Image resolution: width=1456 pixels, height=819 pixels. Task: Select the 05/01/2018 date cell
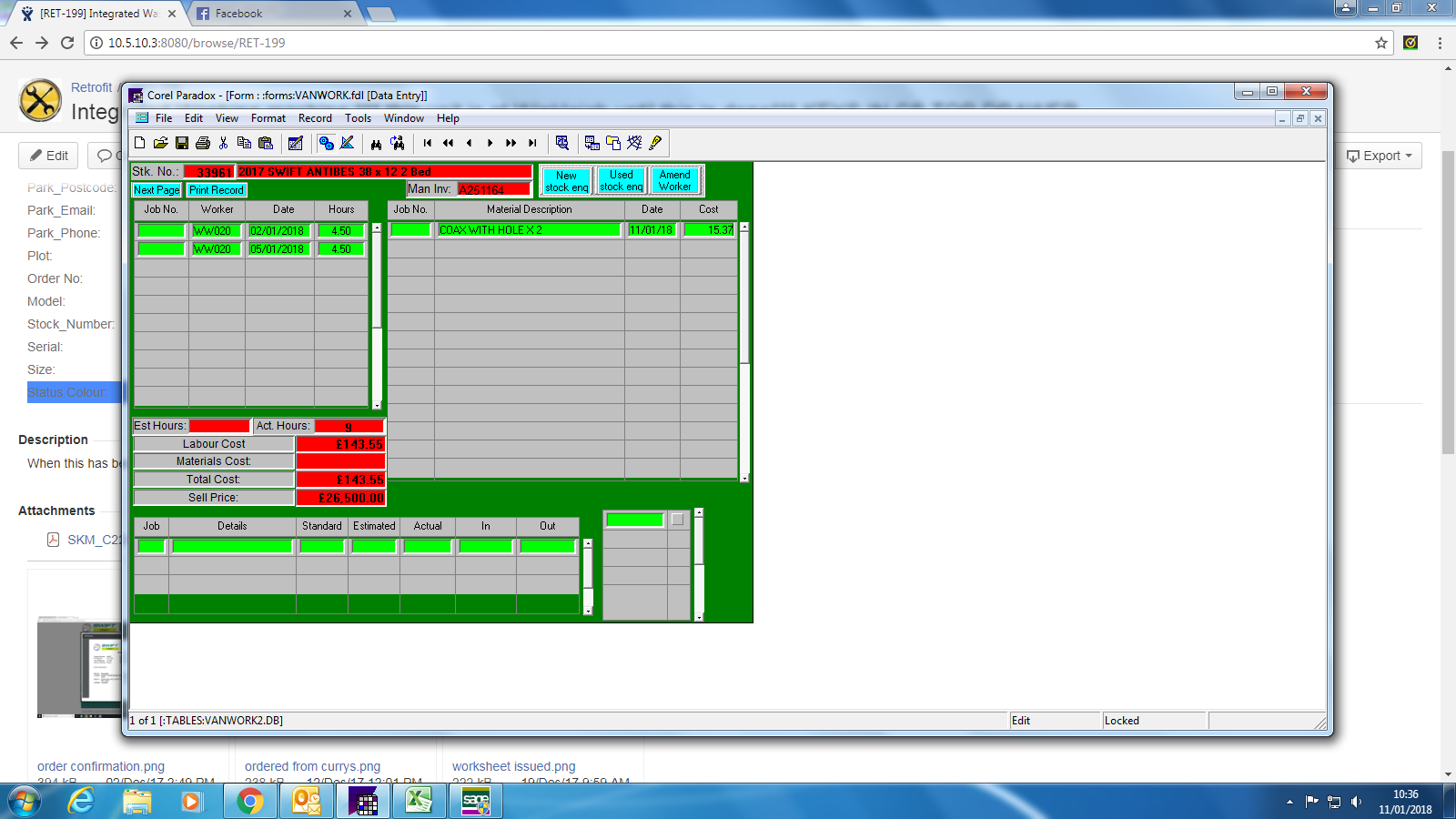pos(278,249)
